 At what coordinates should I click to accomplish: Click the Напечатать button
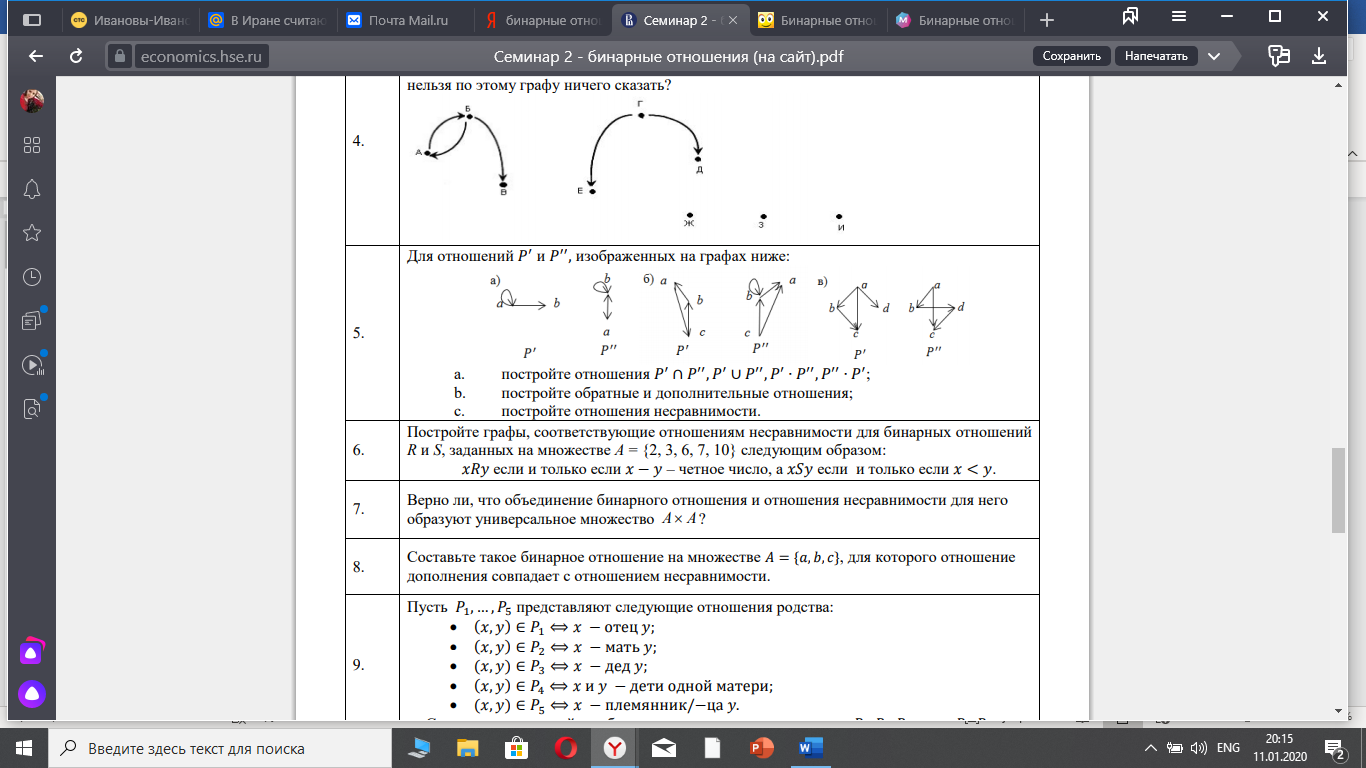(x=1156, y=56)
